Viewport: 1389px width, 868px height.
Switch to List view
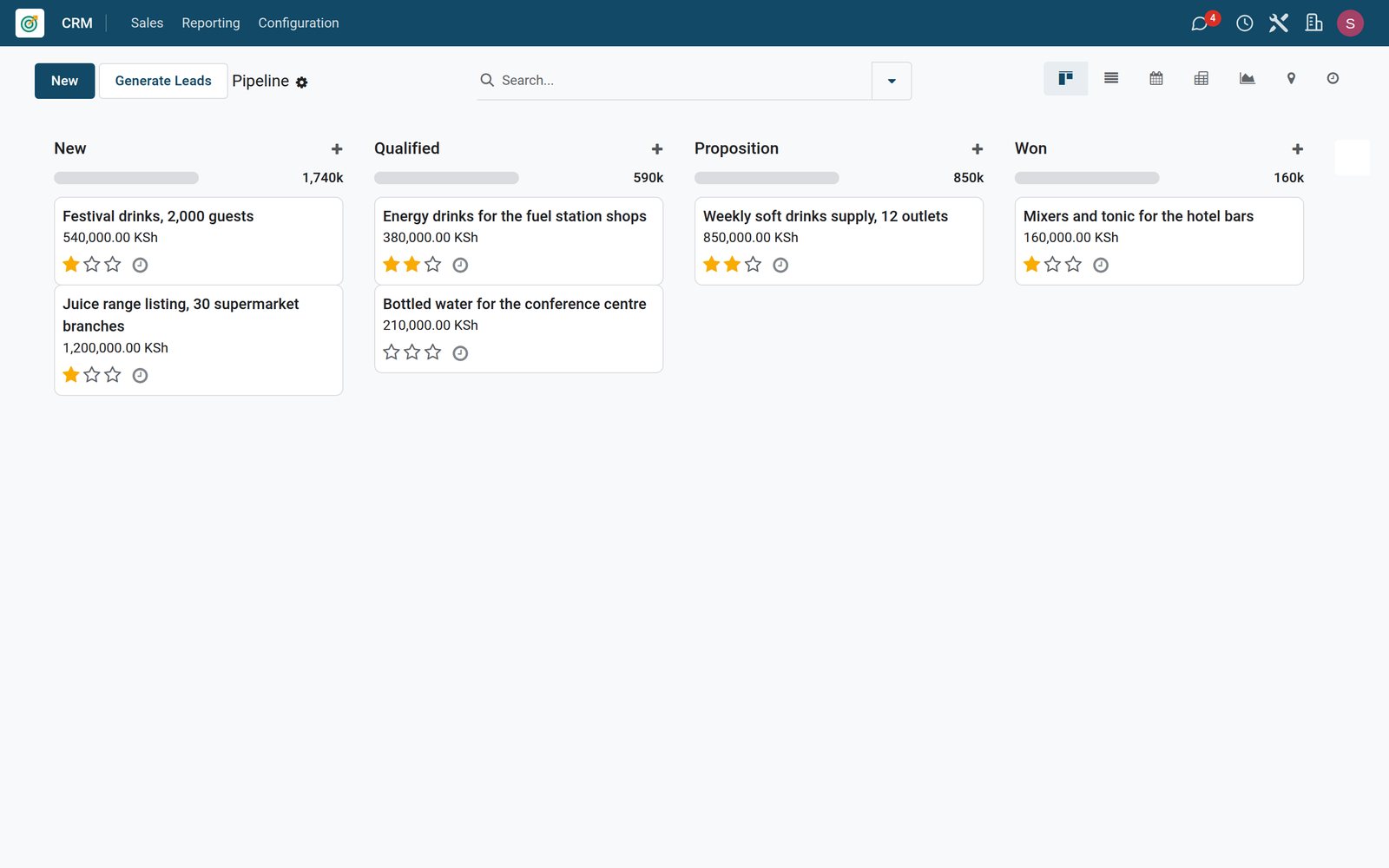coord(1111,79)
